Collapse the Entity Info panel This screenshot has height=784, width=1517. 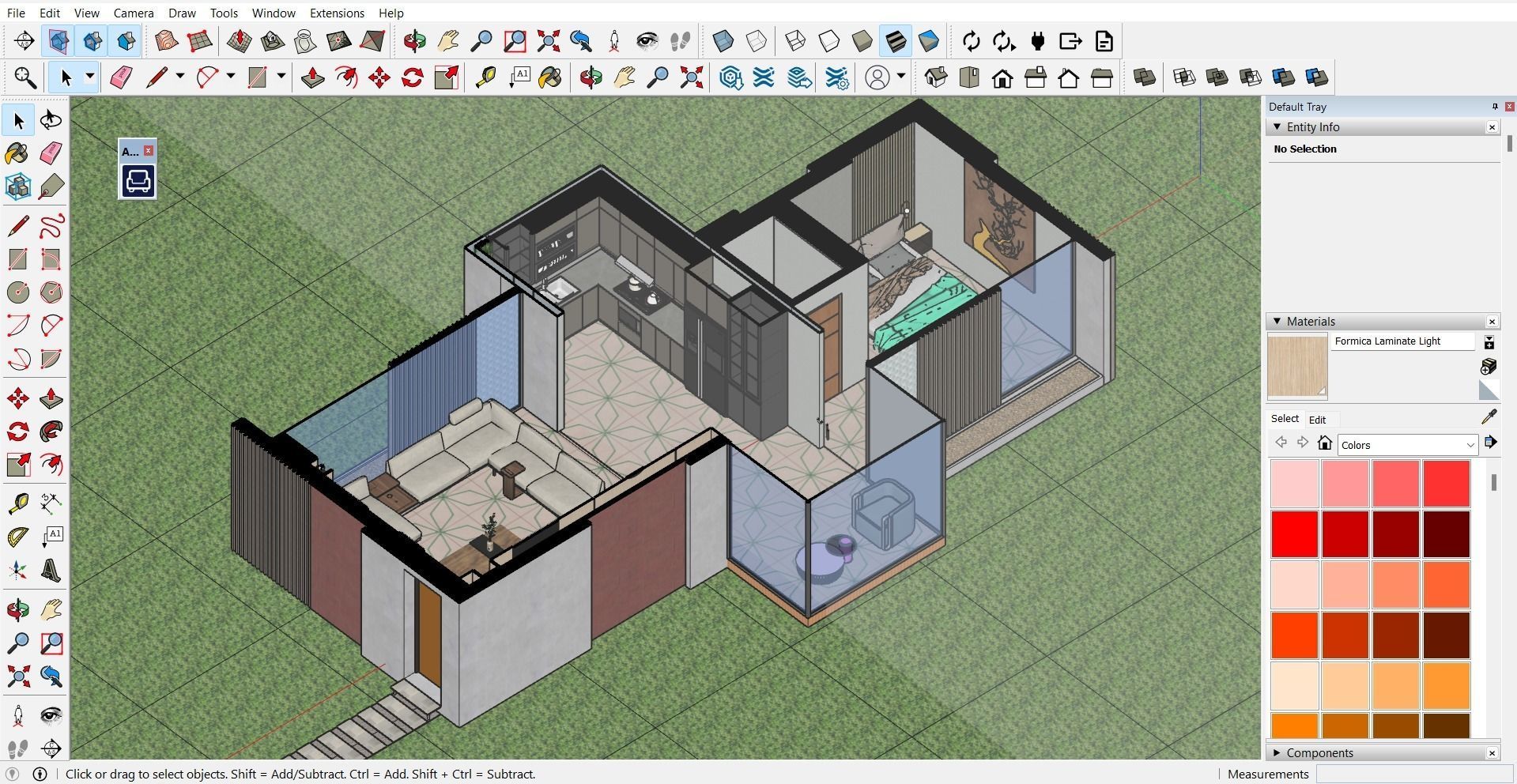tap(1277, 127)
